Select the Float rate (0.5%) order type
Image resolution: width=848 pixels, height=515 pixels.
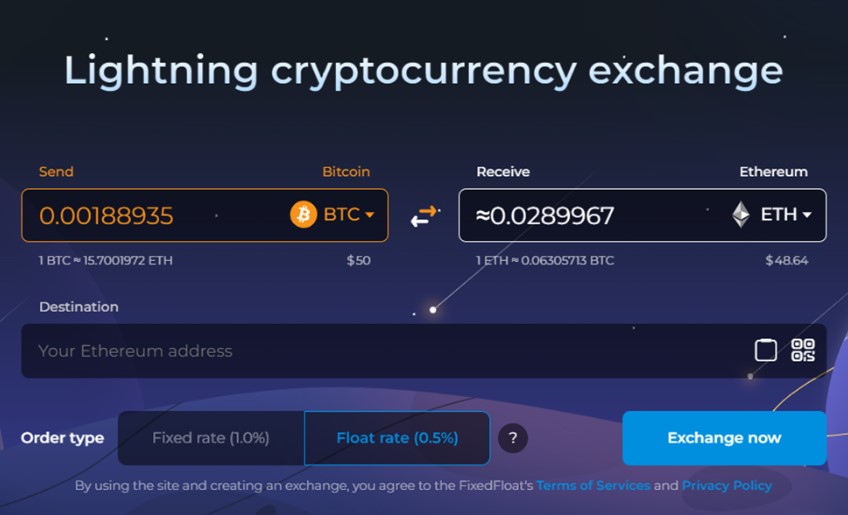397,438
